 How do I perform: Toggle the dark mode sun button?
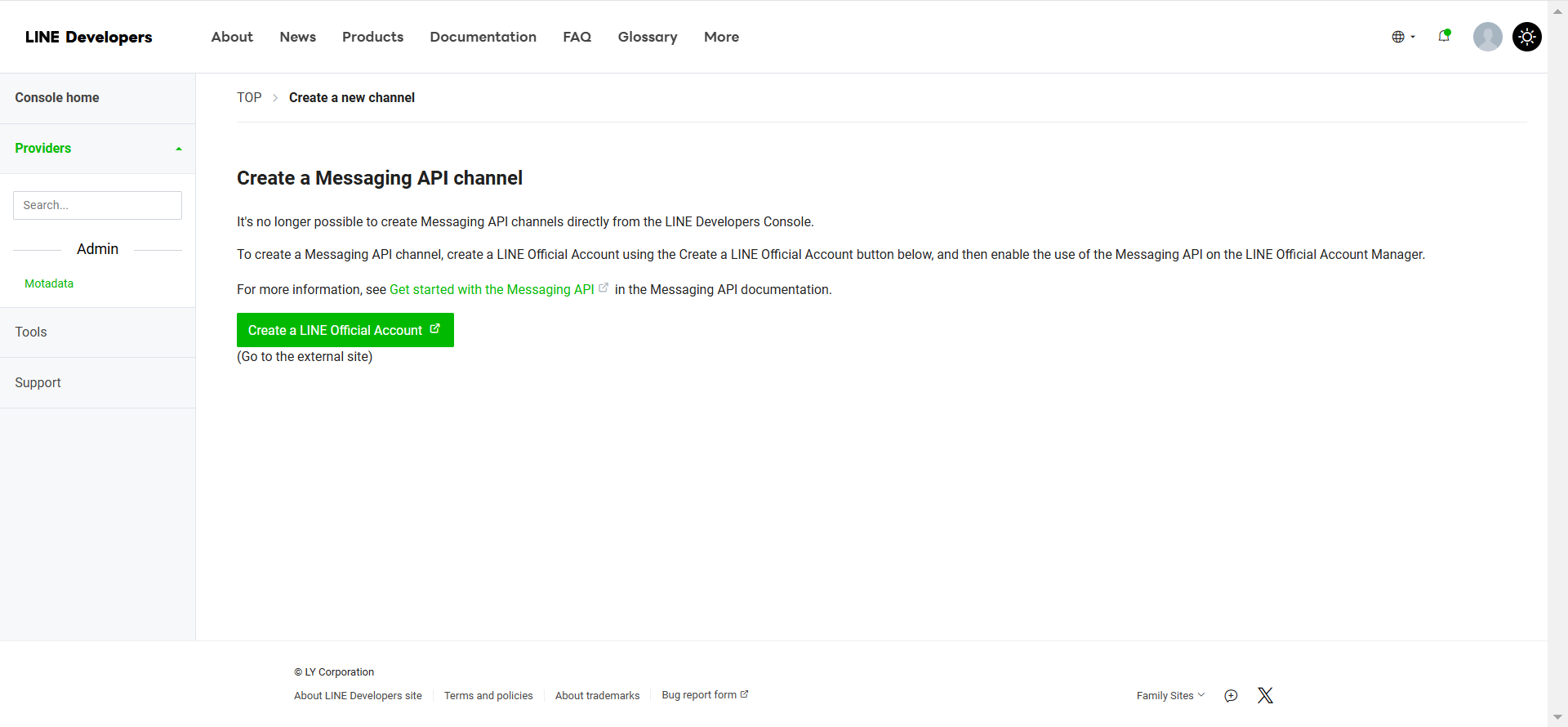coord(1526,37)
